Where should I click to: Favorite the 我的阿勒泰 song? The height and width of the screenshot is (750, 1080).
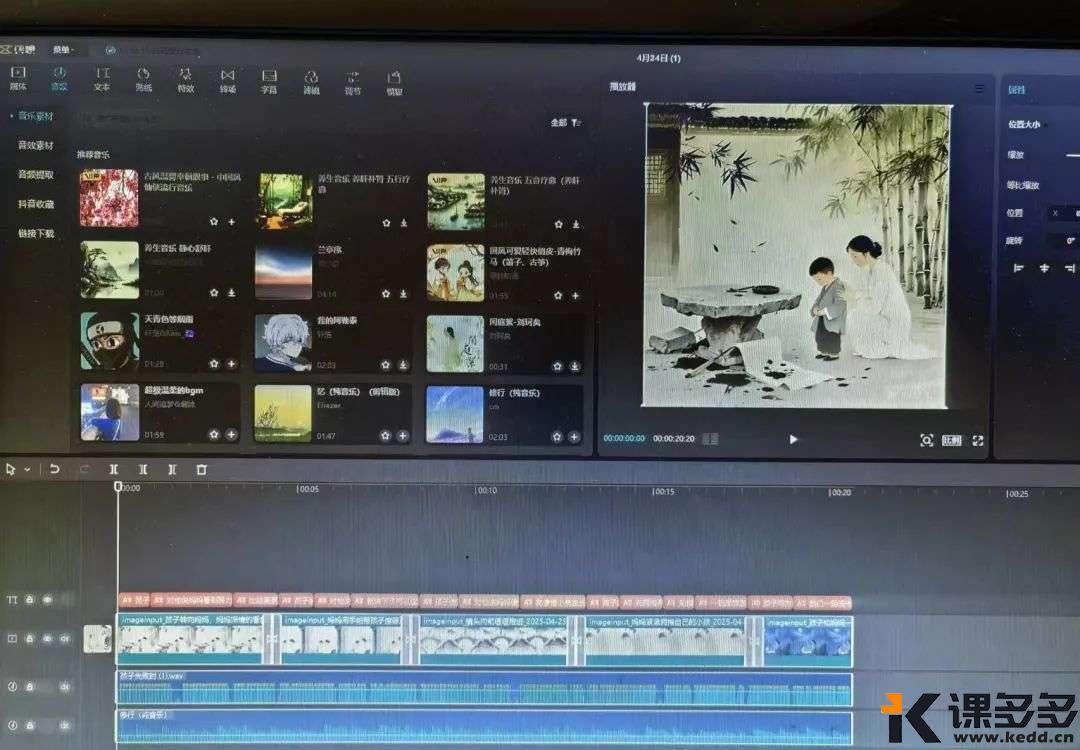[x=386, y=365]
